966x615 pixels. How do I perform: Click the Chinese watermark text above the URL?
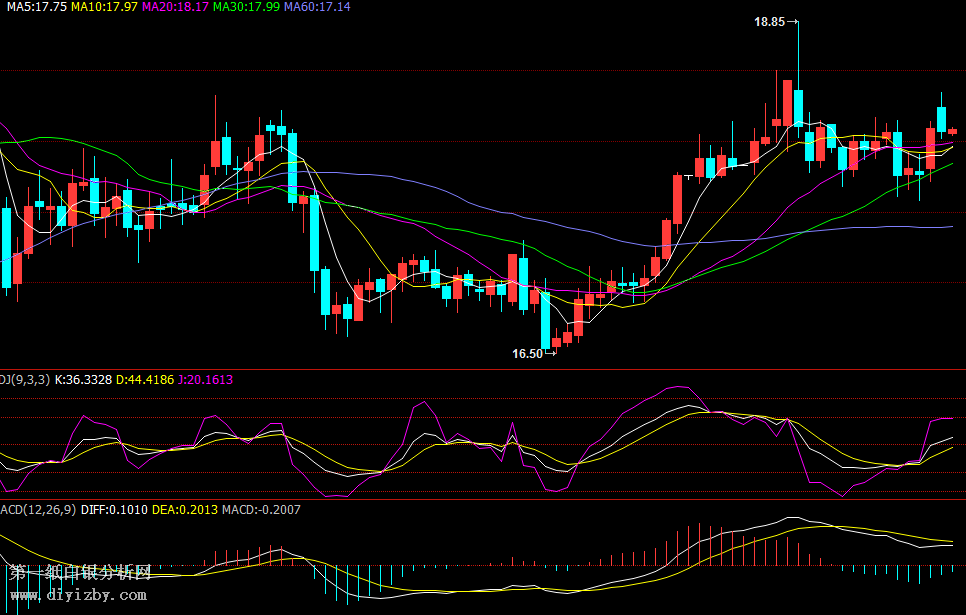[80, 573]
